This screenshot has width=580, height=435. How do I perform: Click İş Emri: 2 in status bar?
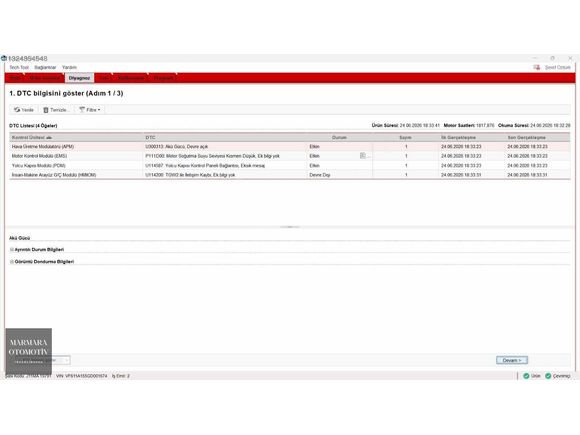pos(121,376)
